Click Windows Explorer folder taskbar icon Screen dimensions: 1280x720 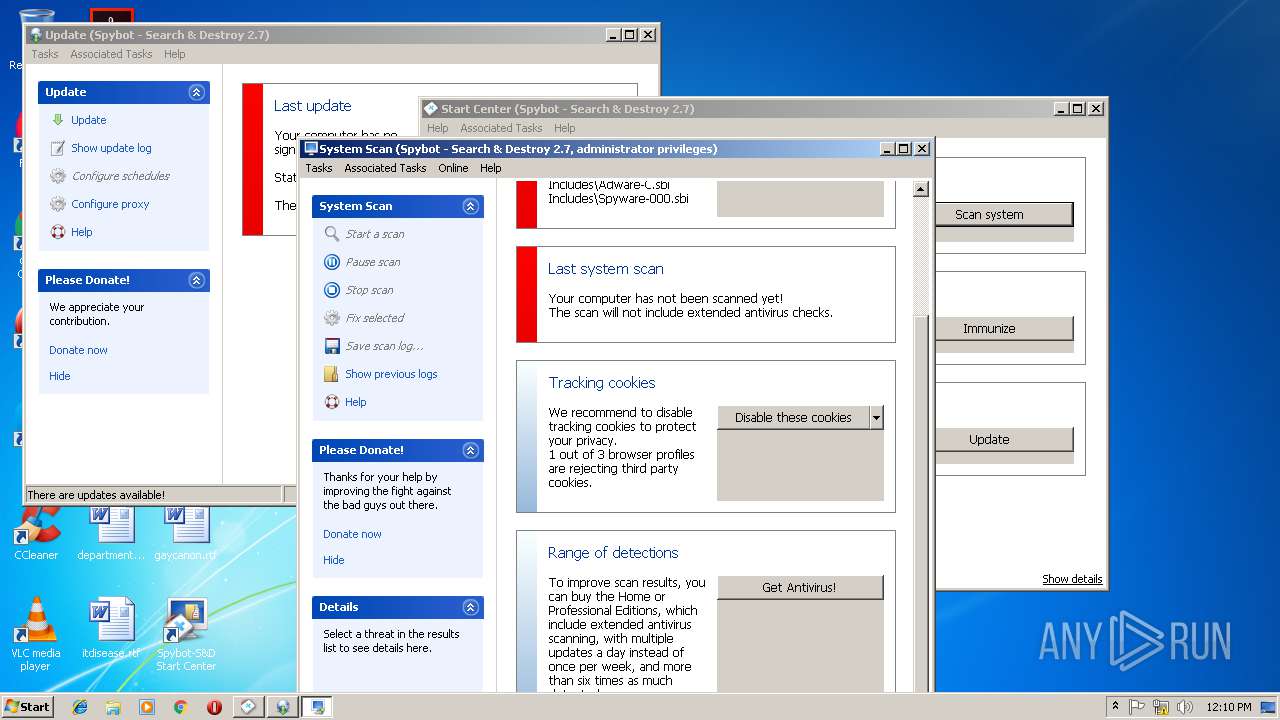click(x=113, y=707)
